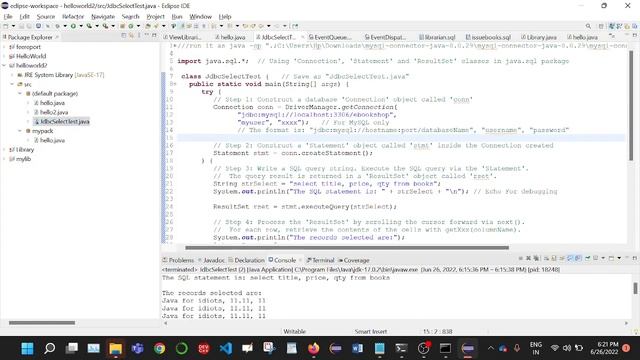Click Display Selected Console icon
640x360 pixels.
[596, 258]
